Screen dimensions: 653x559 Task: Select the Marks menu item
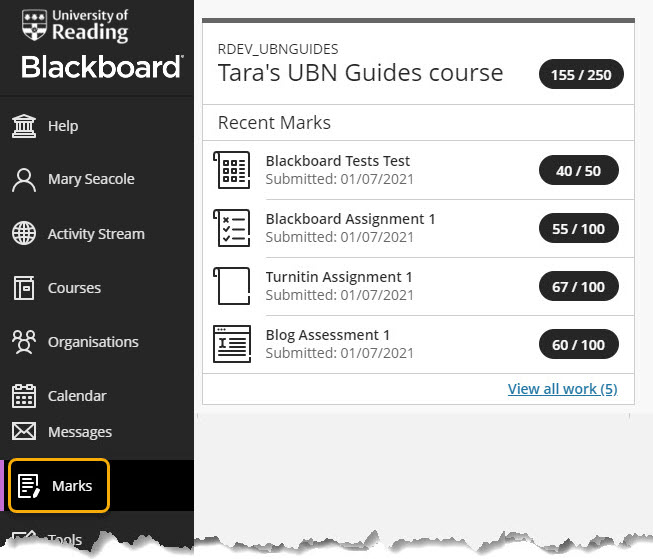59,486
